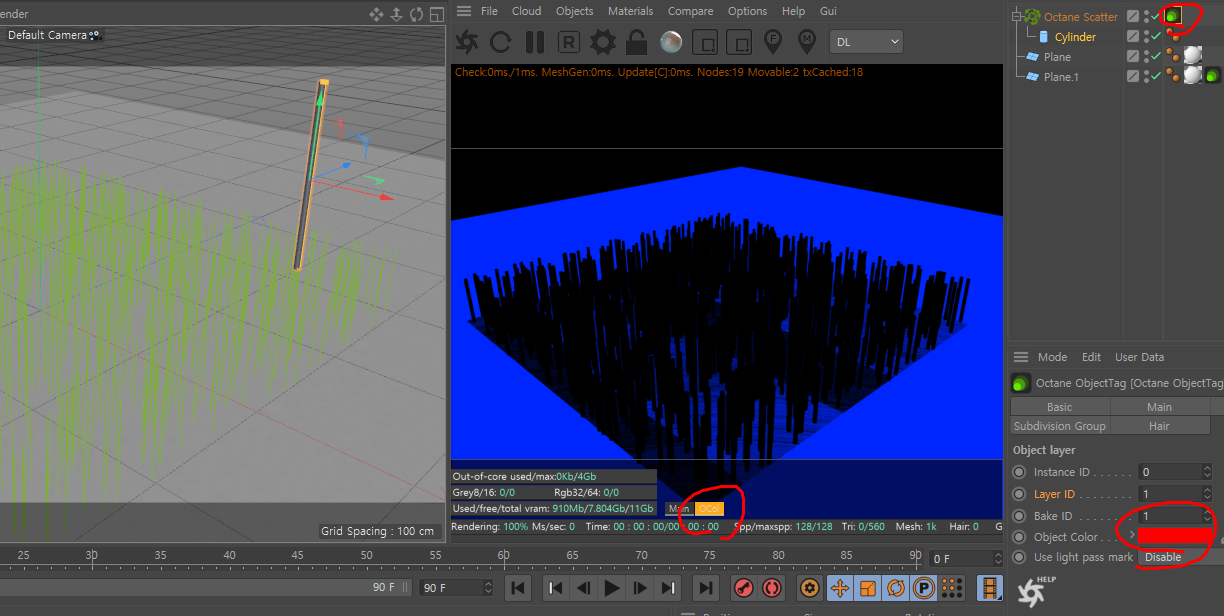Image resolution: width=1224 pixels, height=616 pixels.
Task: Toggle the viewport lock padlock icon
Action: [x=636, y=42]
